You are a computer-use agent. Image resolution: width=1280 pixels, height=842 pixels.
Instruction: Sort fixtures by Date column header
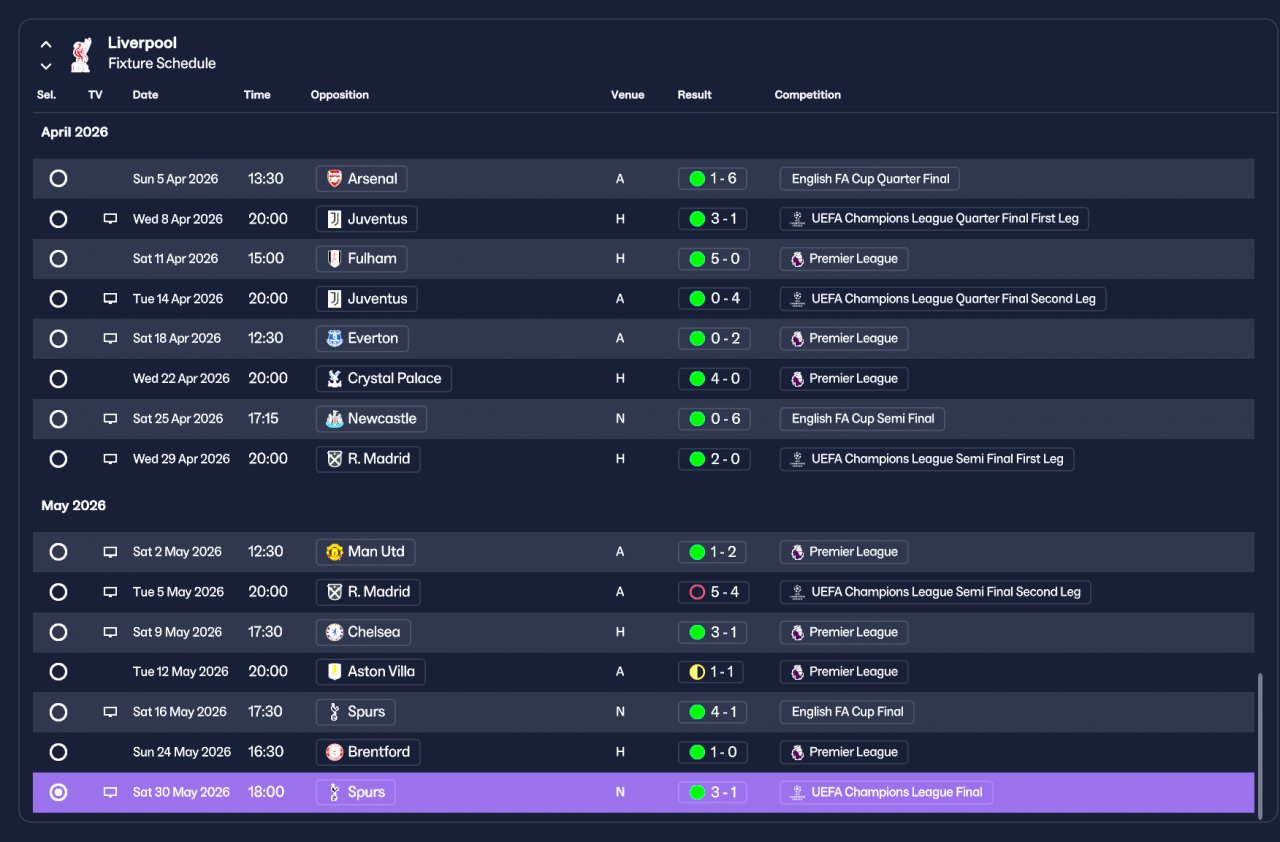tap(145, 95)
